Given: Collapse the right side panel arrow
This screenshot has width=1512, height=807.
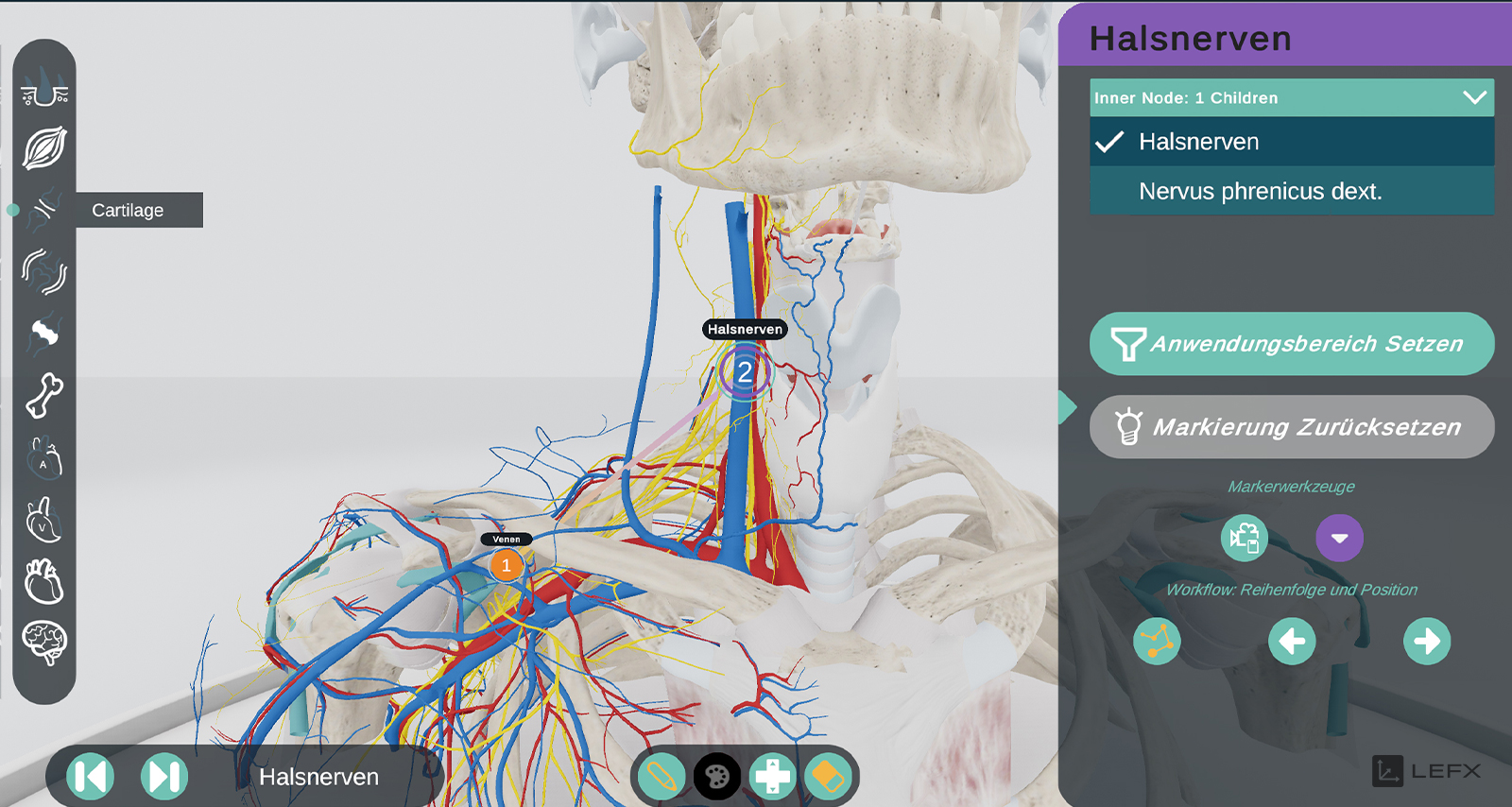Looking at the screenshot, I should 1067,407.
